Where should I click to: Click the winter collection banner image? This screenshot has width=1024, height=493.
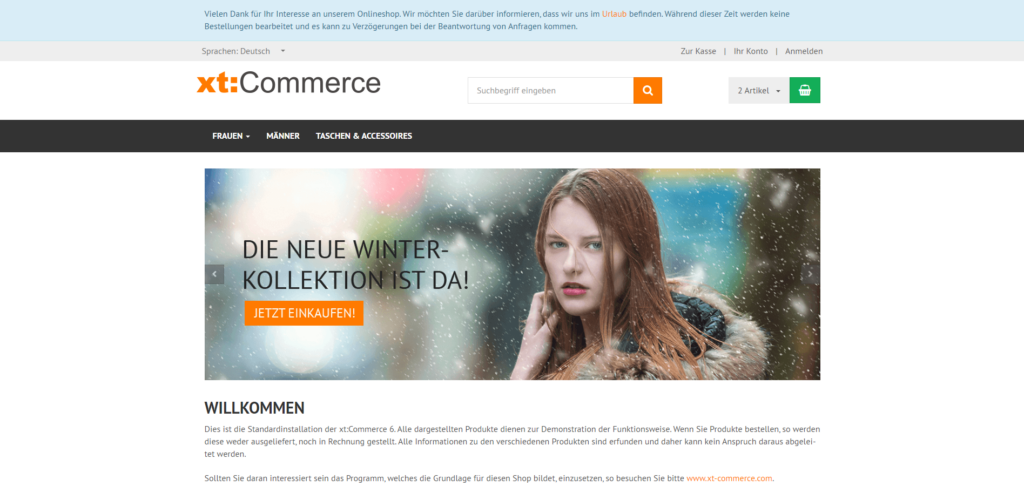(x=513, y=274)
